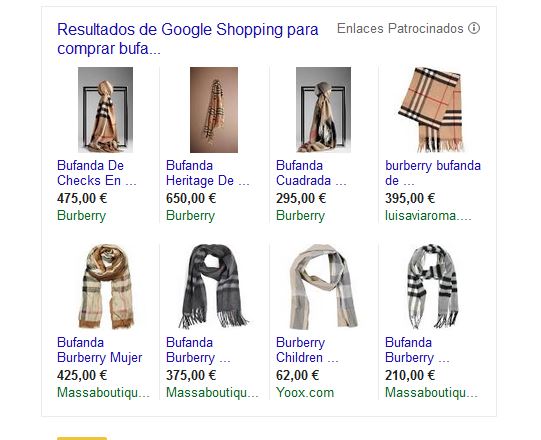
Task: Select the 62,00 € pale scarf image
Action: [x=323, y=286]
